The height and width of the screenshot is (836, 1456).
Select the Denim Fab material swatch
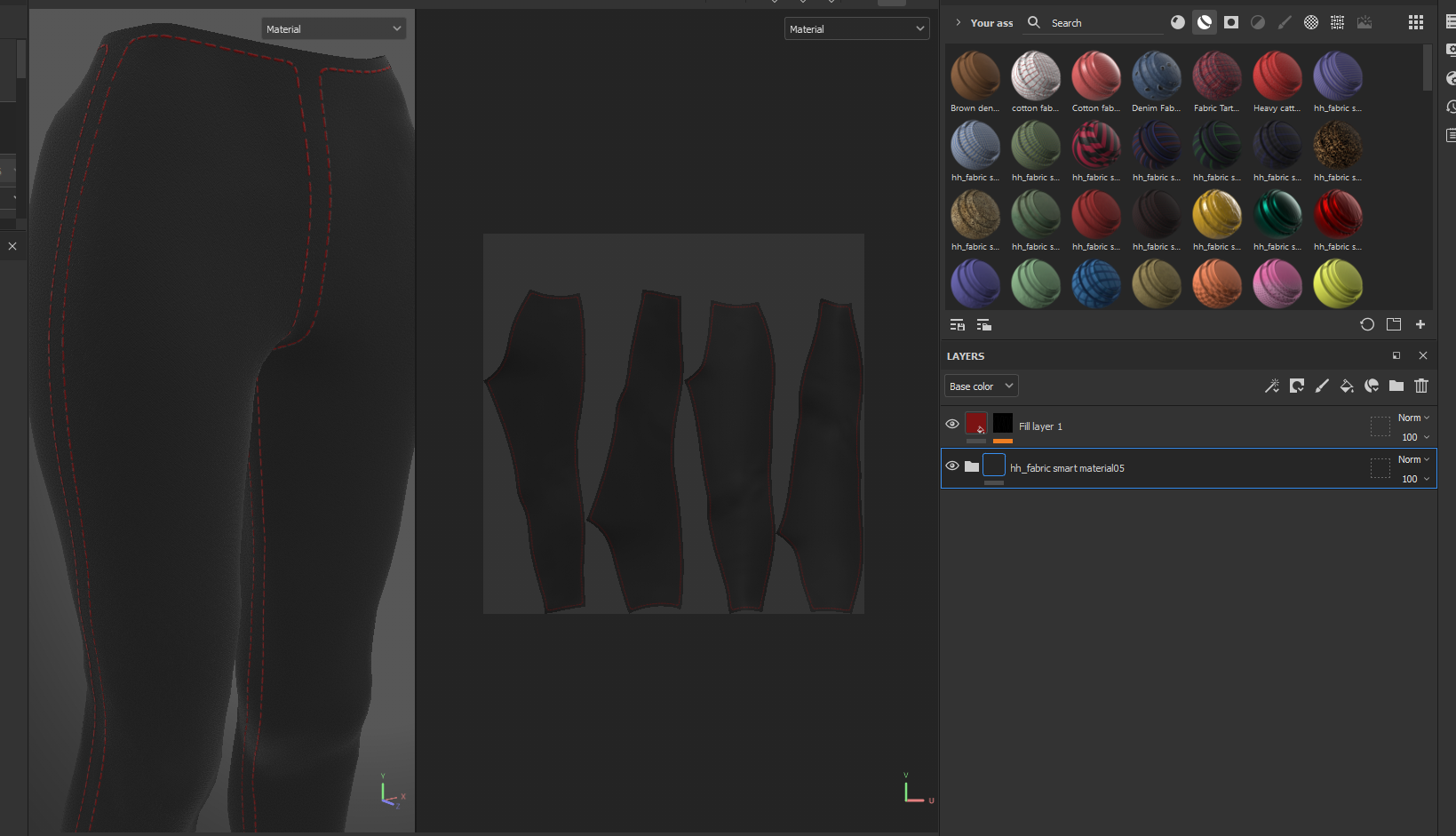[x=1157, y=78]
